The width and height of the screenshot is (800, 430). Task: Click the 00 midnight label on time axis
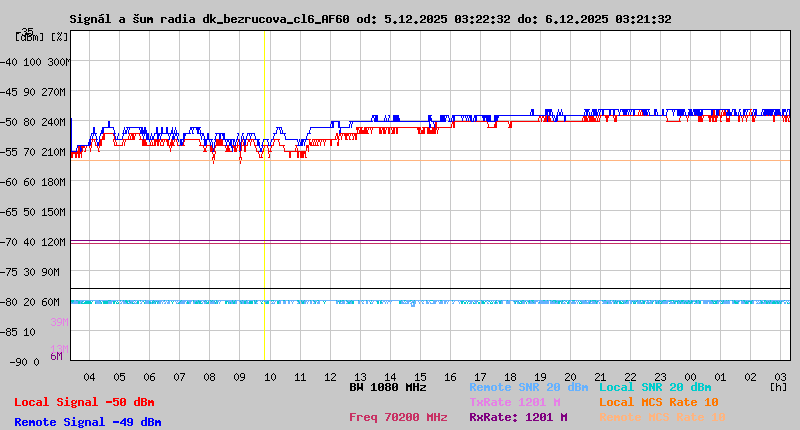point(691,377)
